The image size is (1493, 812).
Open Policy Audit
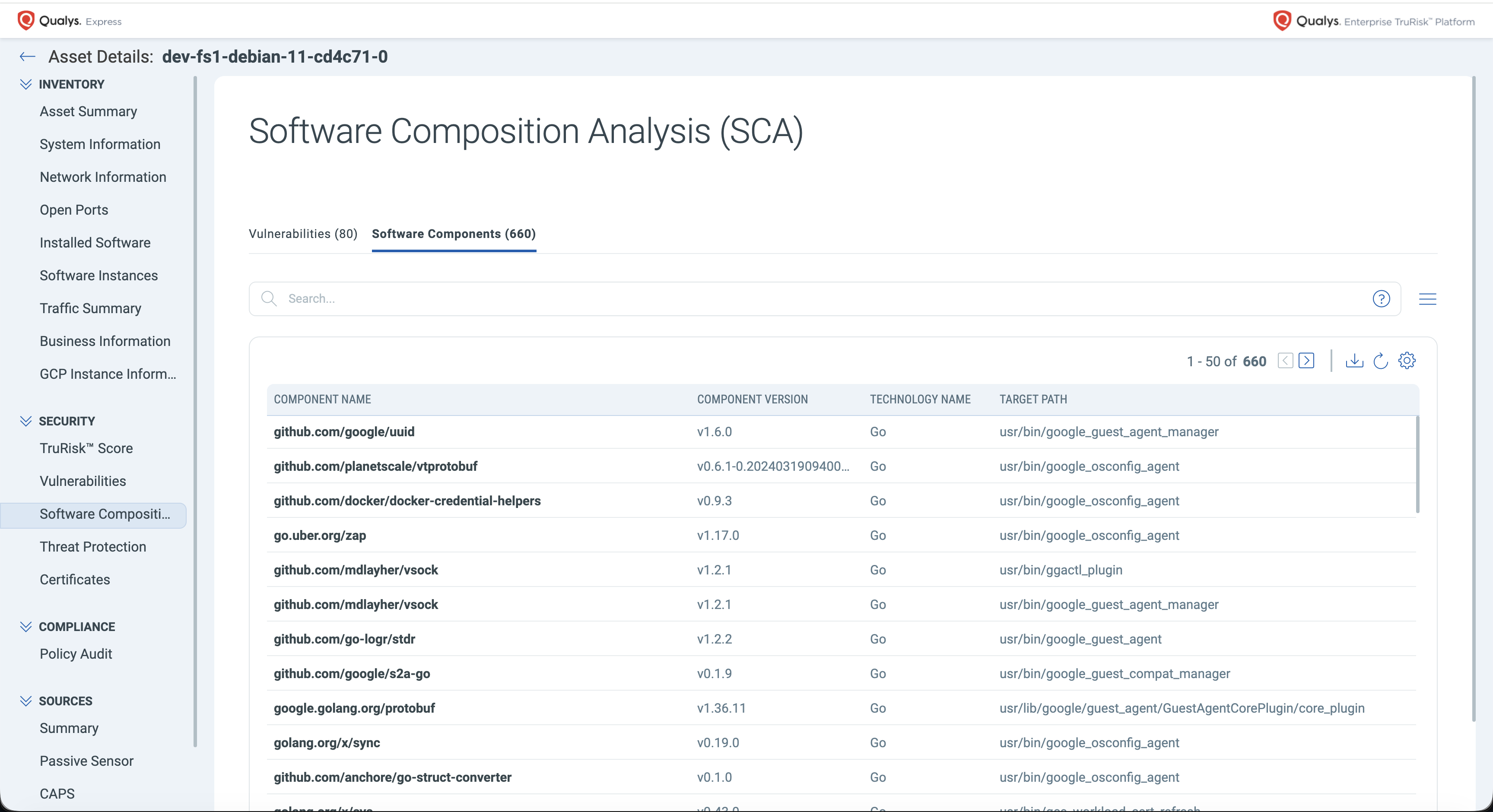click(x=76, y=654)
